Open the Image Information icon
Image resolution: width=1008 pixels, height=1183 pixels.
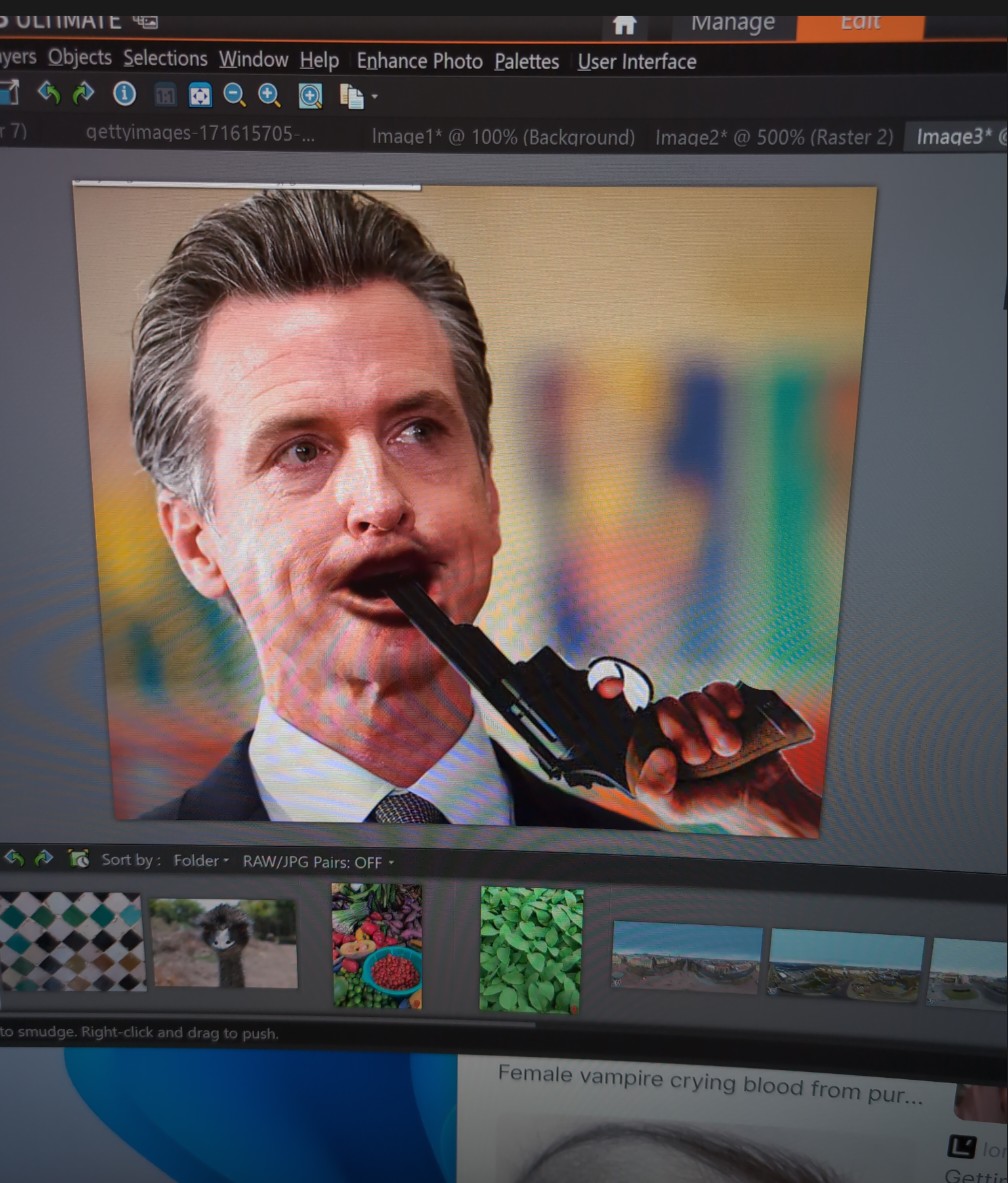(124, 94)
